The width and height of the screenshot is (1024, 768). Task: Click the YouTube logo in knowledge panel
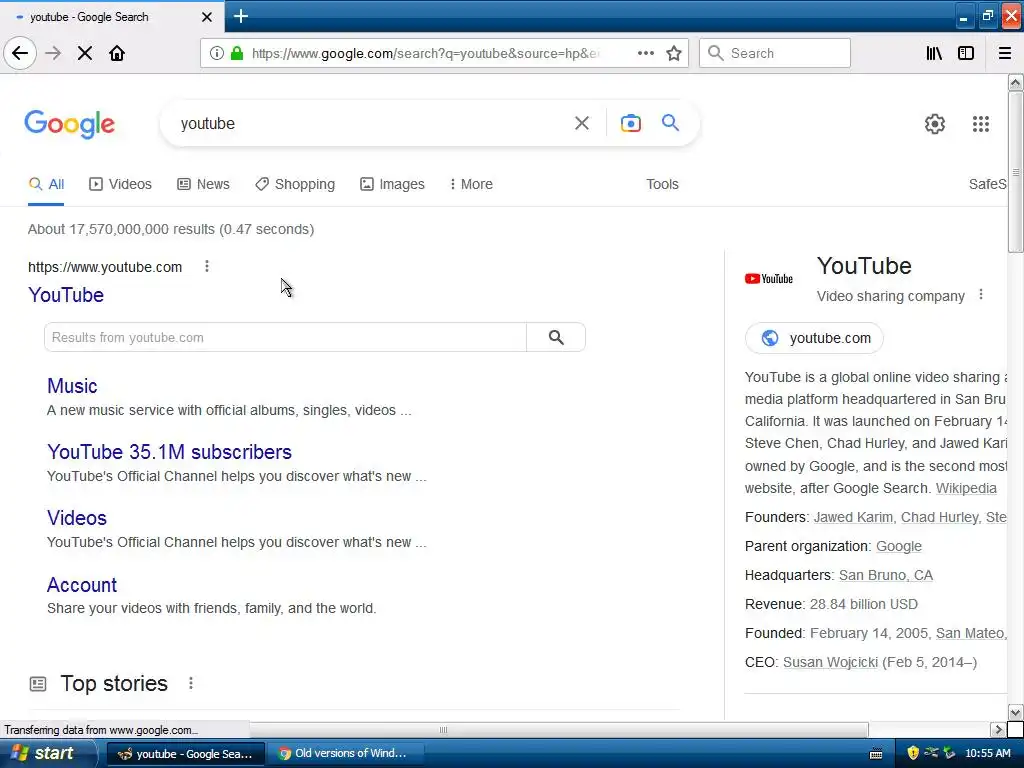[769, 279]
